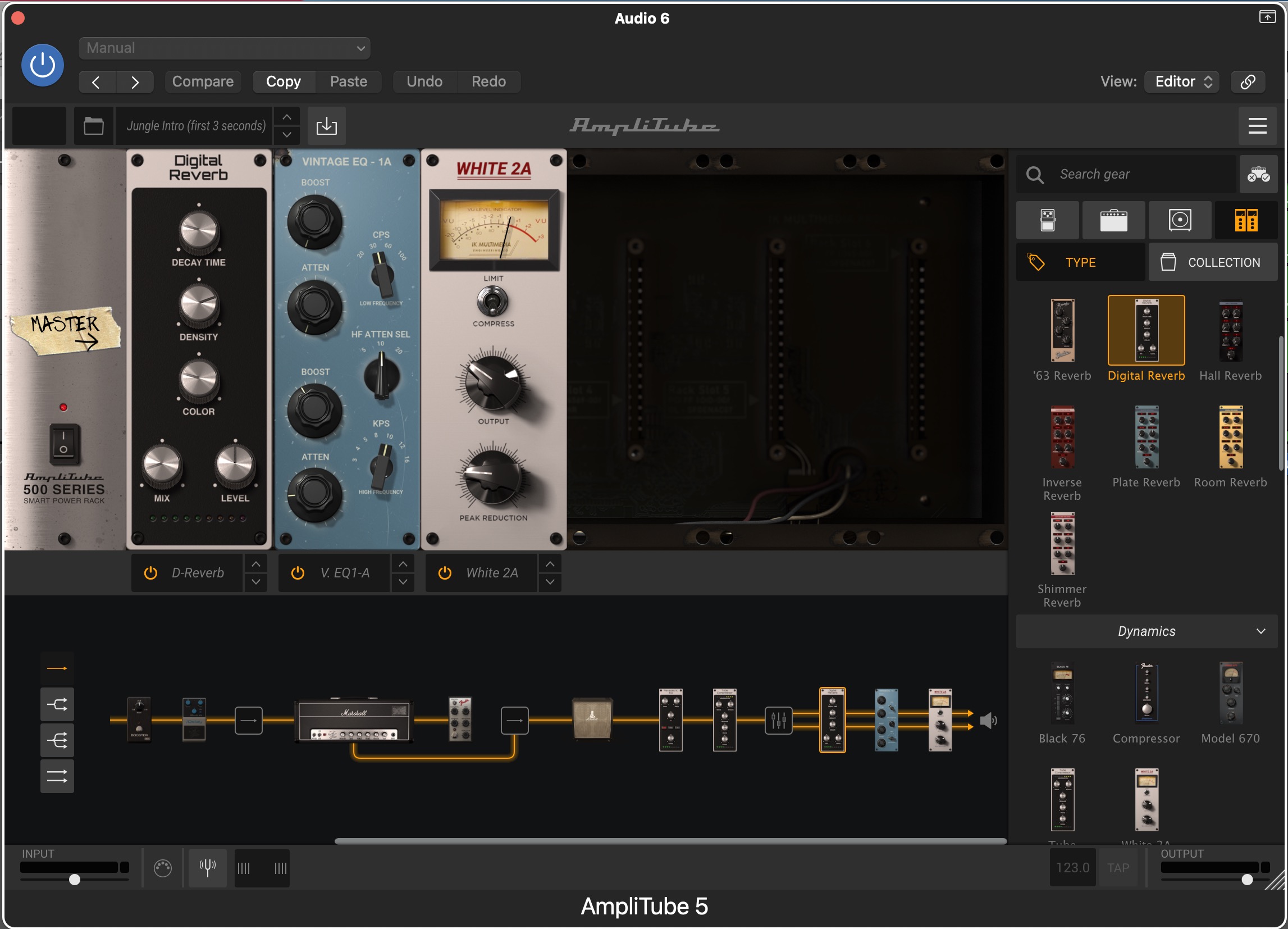
Task: Select the single serial signal chain routing
Action: click(57, 669)
